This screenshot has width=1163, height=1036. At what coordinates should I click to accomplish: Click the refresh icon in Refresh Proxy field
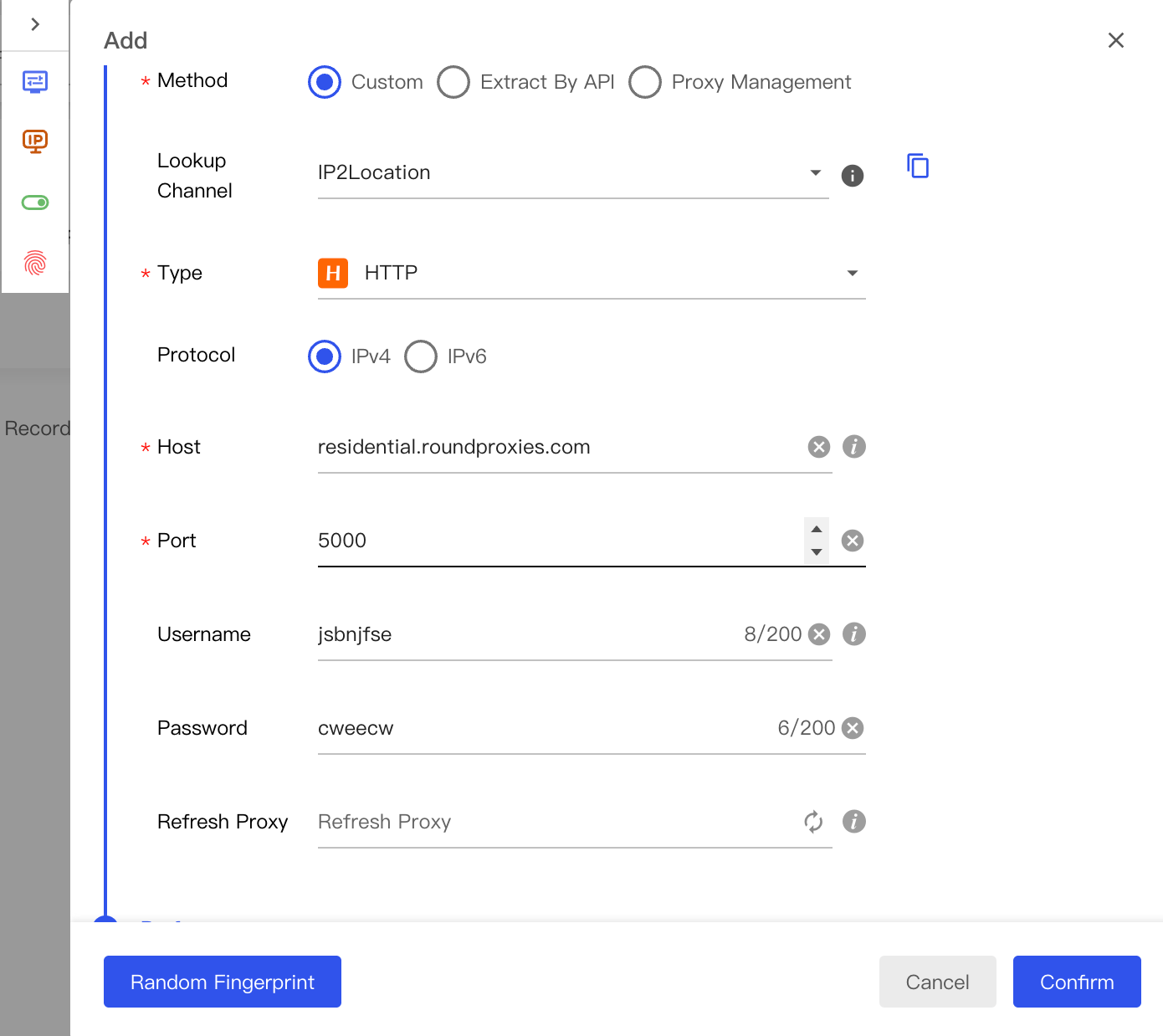813,822
